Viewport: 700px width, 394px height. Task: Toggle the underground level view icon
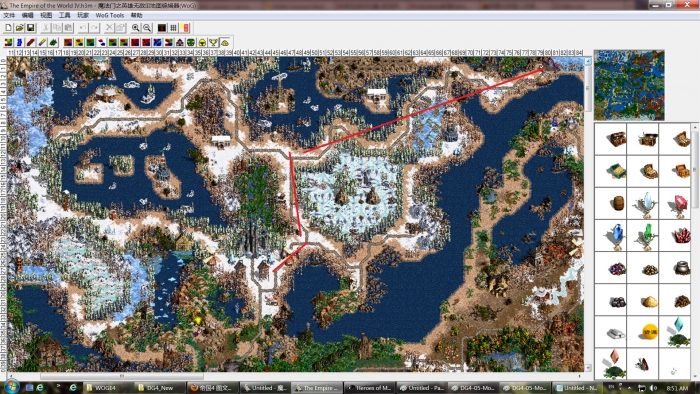point(162,28)
